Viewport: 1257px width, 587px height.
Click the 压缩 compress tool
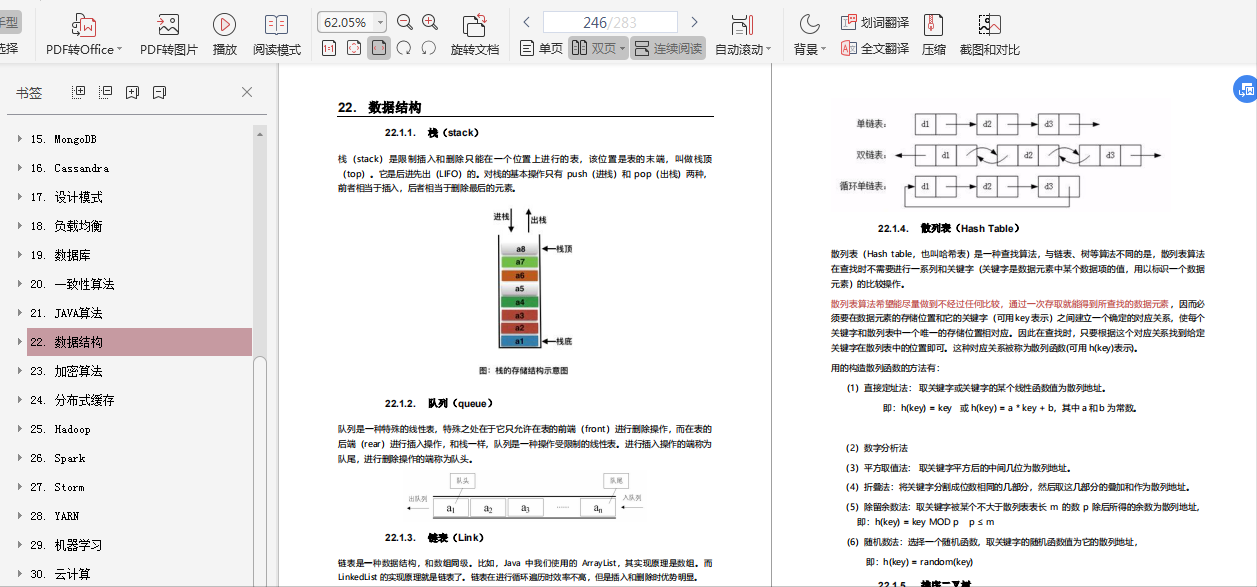coord(933,35)
